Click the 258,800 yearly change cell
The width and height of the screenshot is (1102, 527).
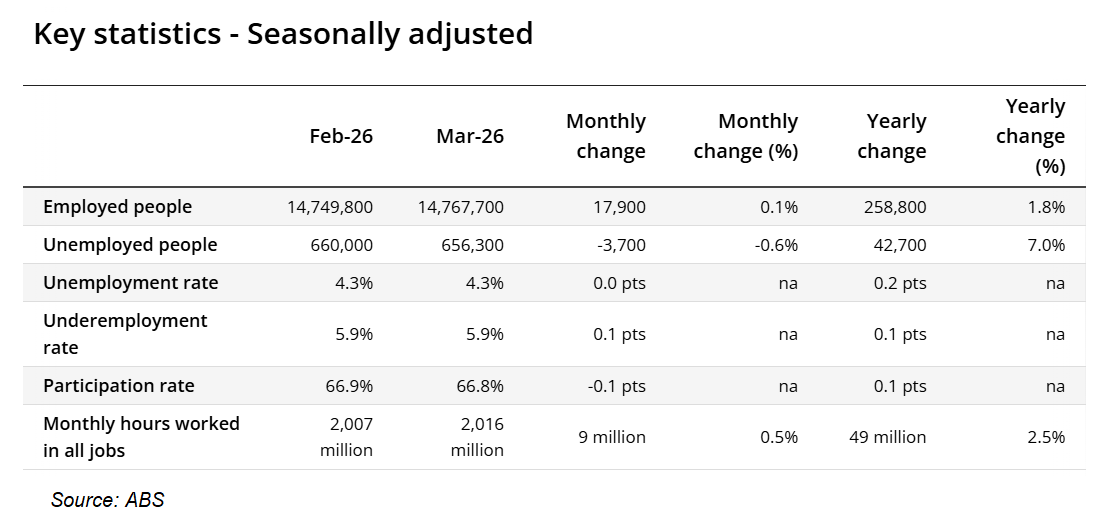896,207
